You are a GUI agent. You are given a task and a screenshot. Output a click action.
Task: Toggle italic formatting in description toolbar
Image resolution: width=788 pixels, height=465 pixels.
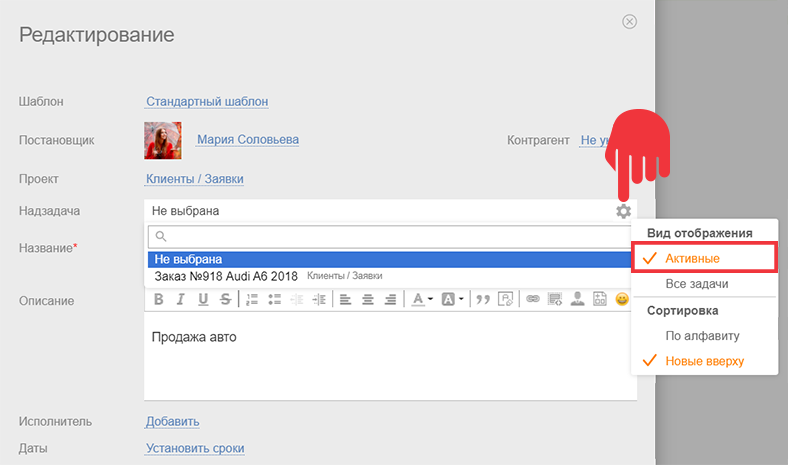point(181,300)
